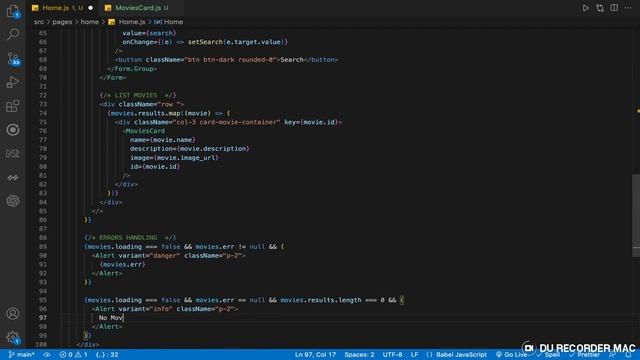Open changes compare icon in editor toolbar

pos(600,8)
